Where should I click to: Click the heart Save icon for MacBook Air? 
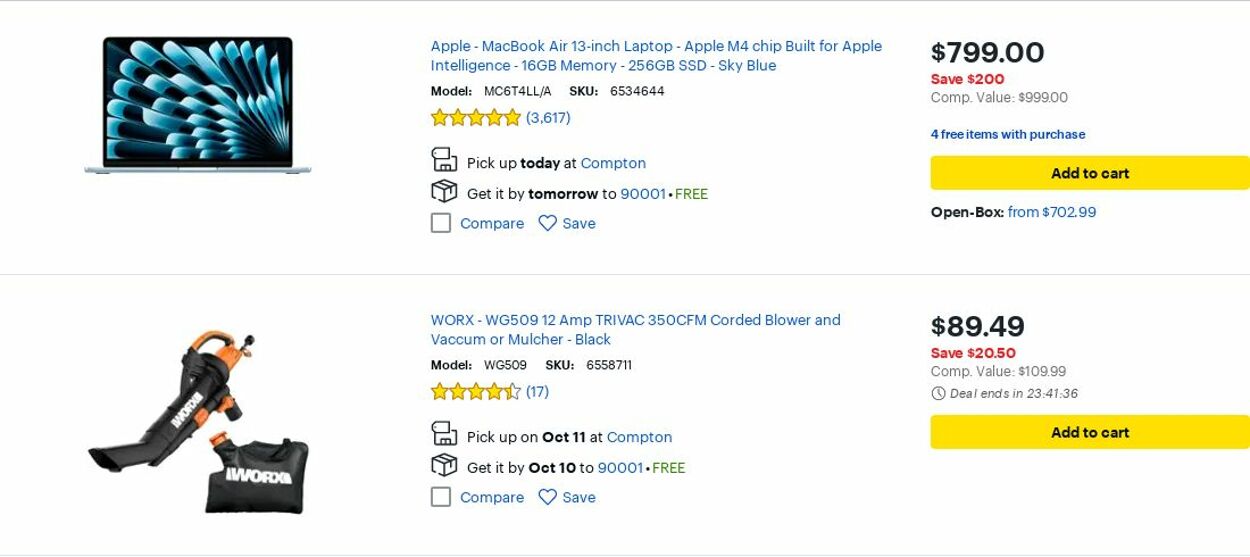pos(547,223)
